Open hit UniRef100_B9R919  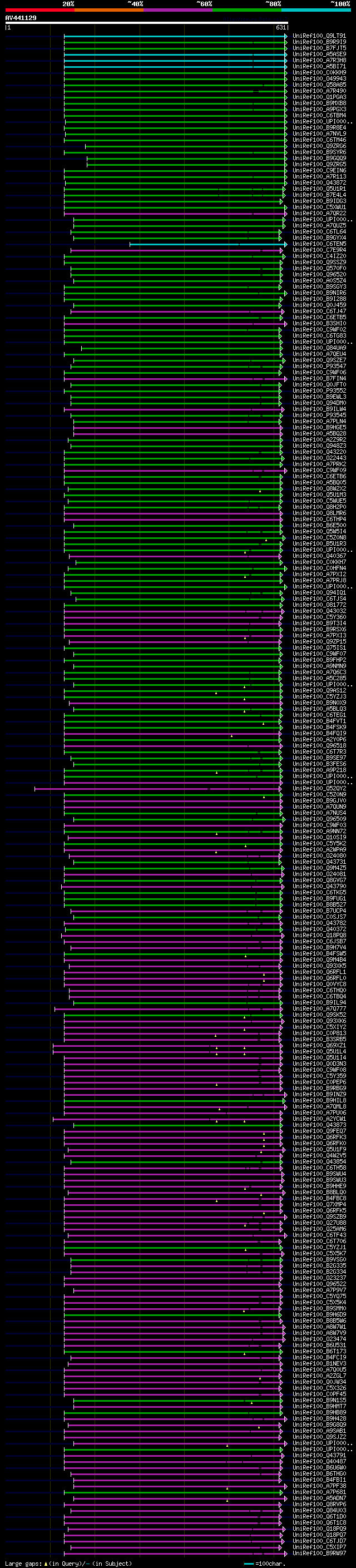coord(319,42)
